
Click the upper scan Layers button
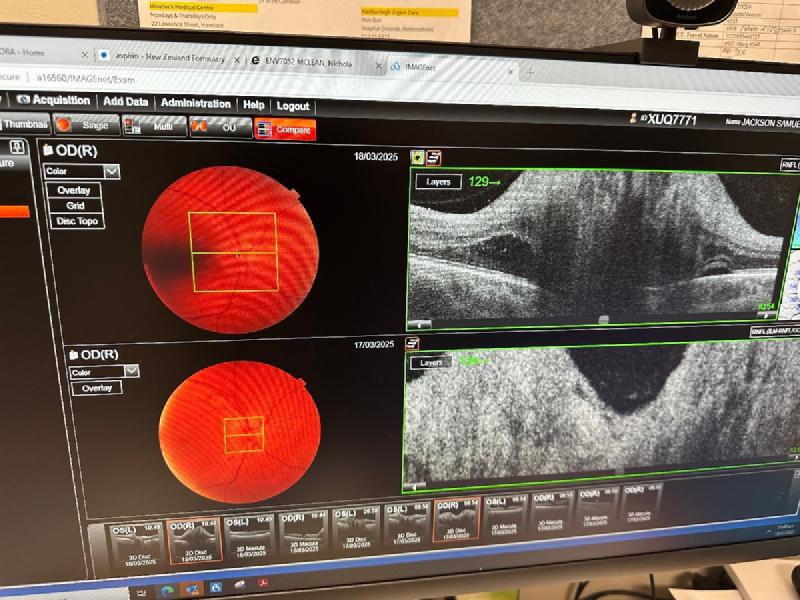438,182
